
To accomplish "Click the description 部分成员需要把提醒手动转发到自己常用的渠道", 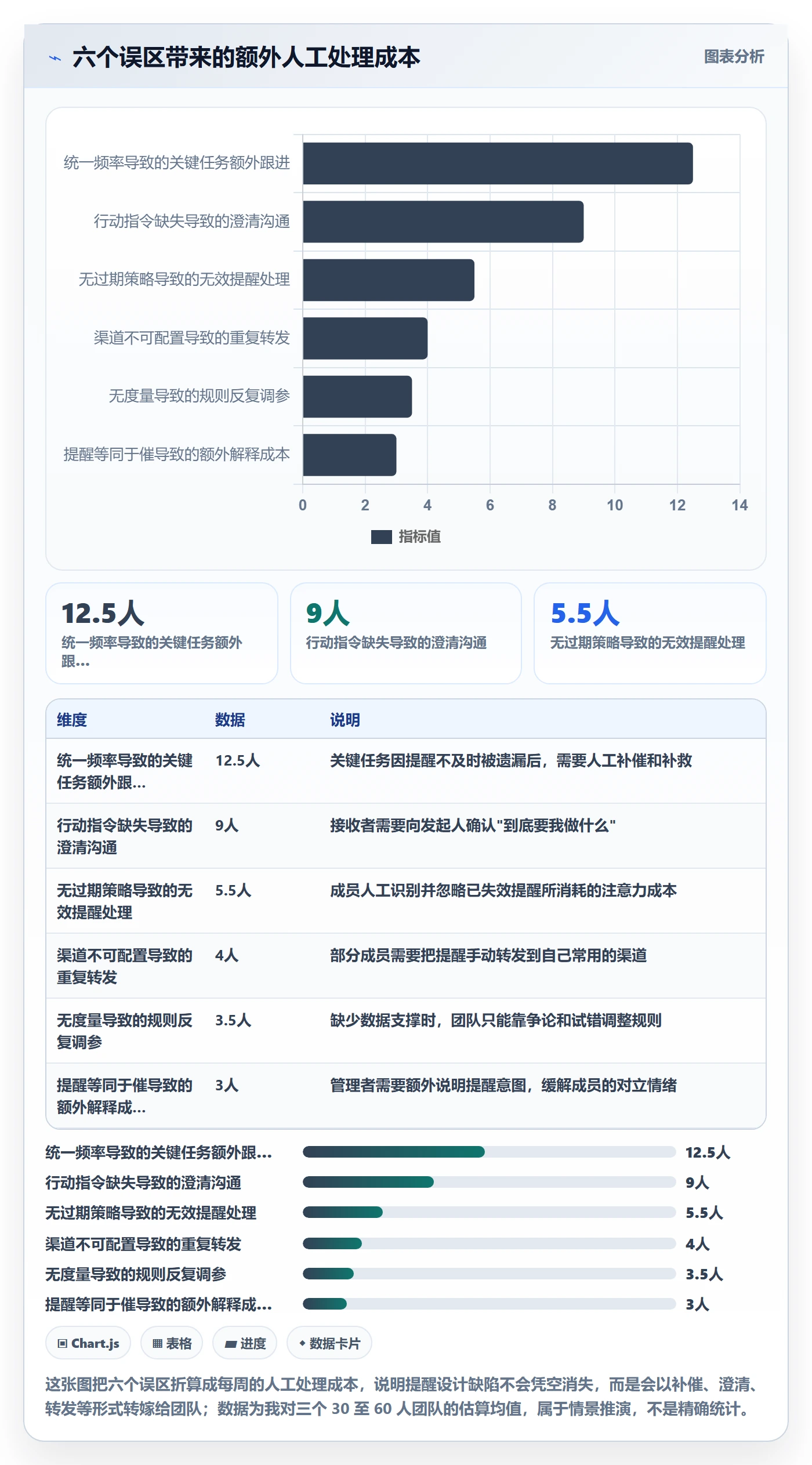I will (488, 955).
